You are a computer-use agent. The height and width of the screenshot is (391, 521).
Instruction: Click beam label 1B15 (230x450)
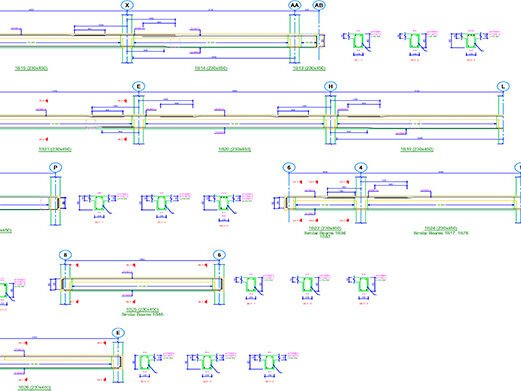coord(31,68)
